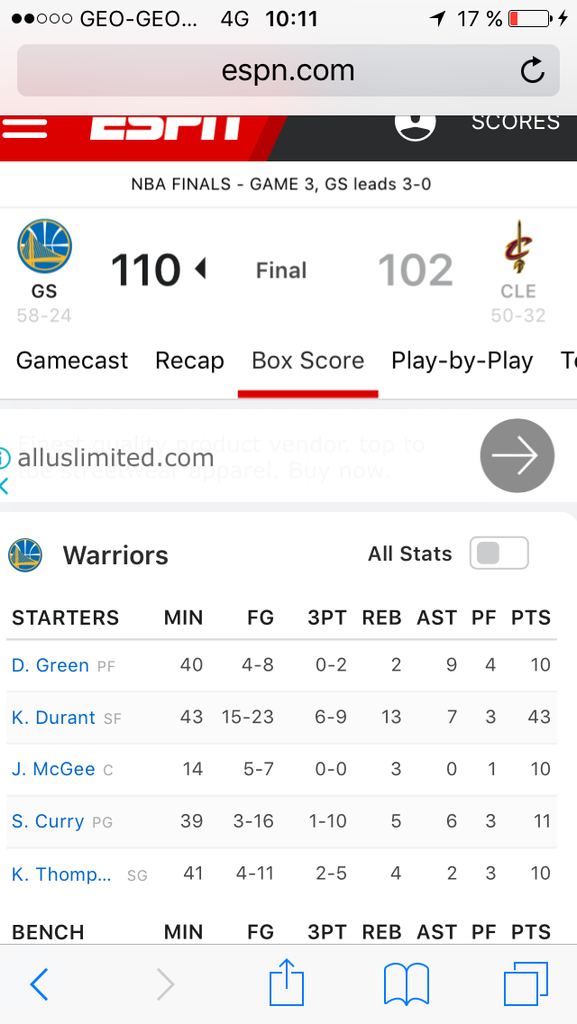Open the Recap tab

tap(190, 360)
